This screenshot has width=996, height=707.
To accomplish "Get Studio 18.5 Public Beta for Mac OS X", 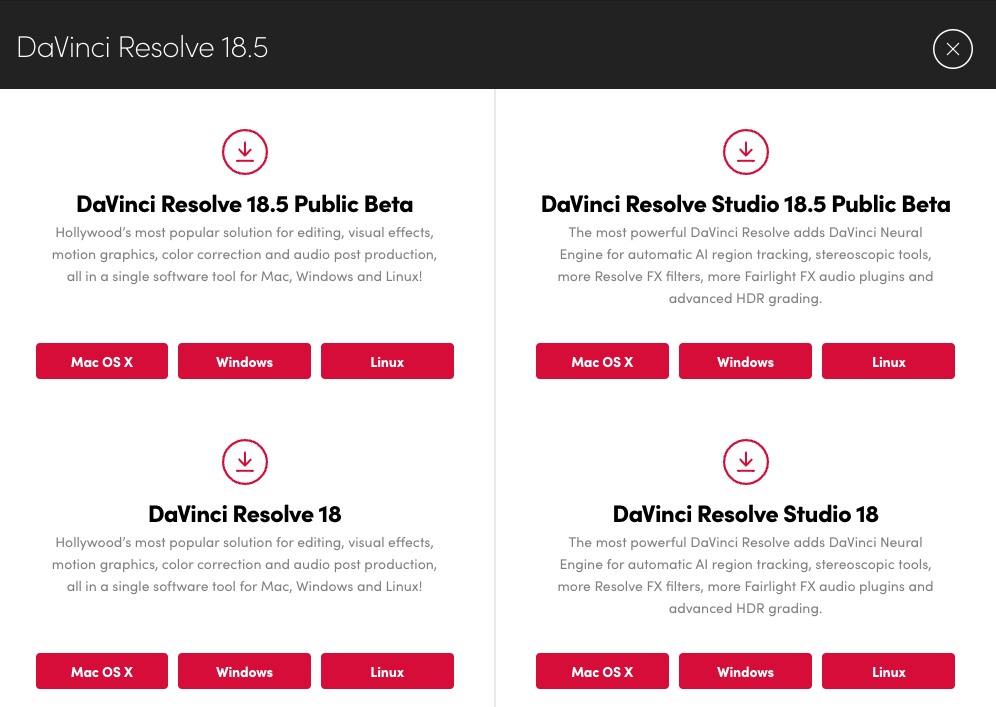I will (x=602, y=362).
